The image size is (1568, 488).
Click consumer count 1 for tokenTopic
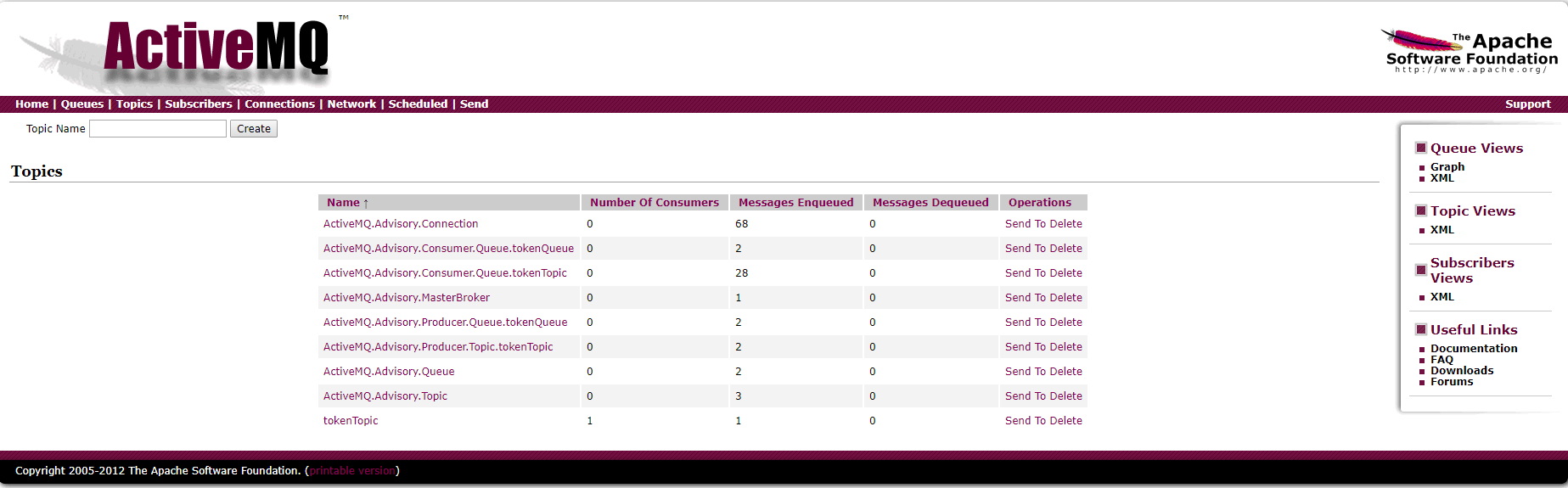click(x=590, y=421)
